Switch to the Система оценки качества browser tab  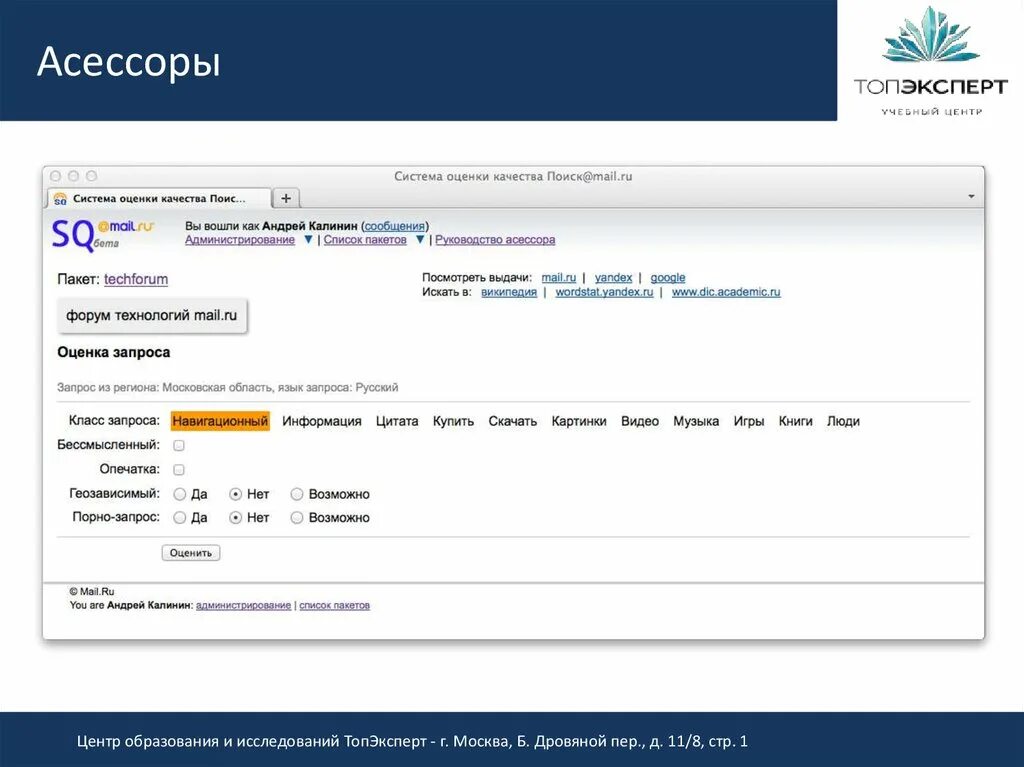click(x=159, y=198)
